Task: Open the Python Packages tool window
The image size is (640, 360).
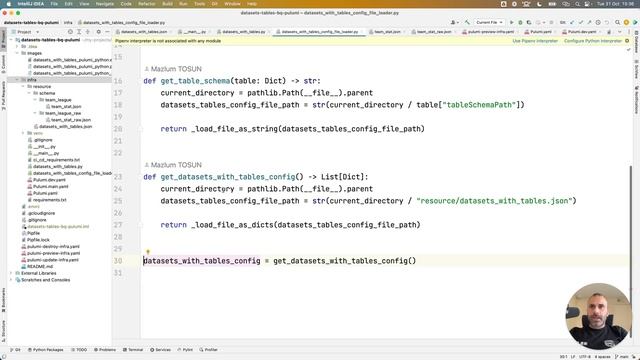Action: click(46, 350)
